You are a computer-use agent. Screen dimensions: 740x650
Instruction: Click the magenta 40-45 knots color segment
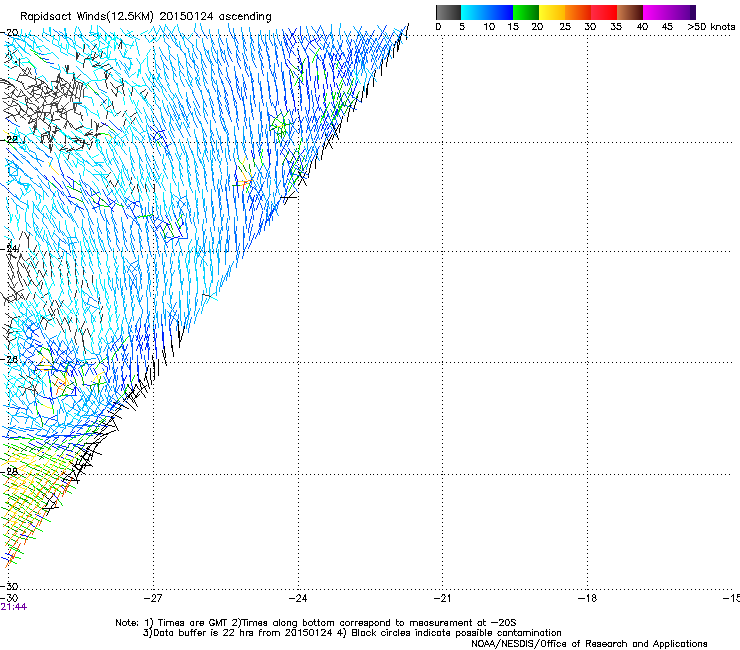(656, 12)
